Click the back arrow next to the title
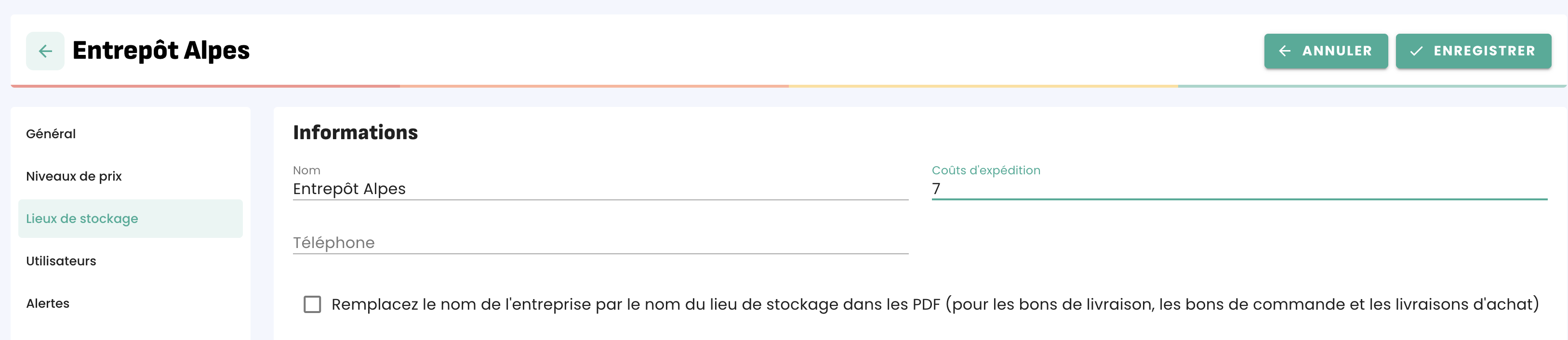 click(x=45, y=51)
